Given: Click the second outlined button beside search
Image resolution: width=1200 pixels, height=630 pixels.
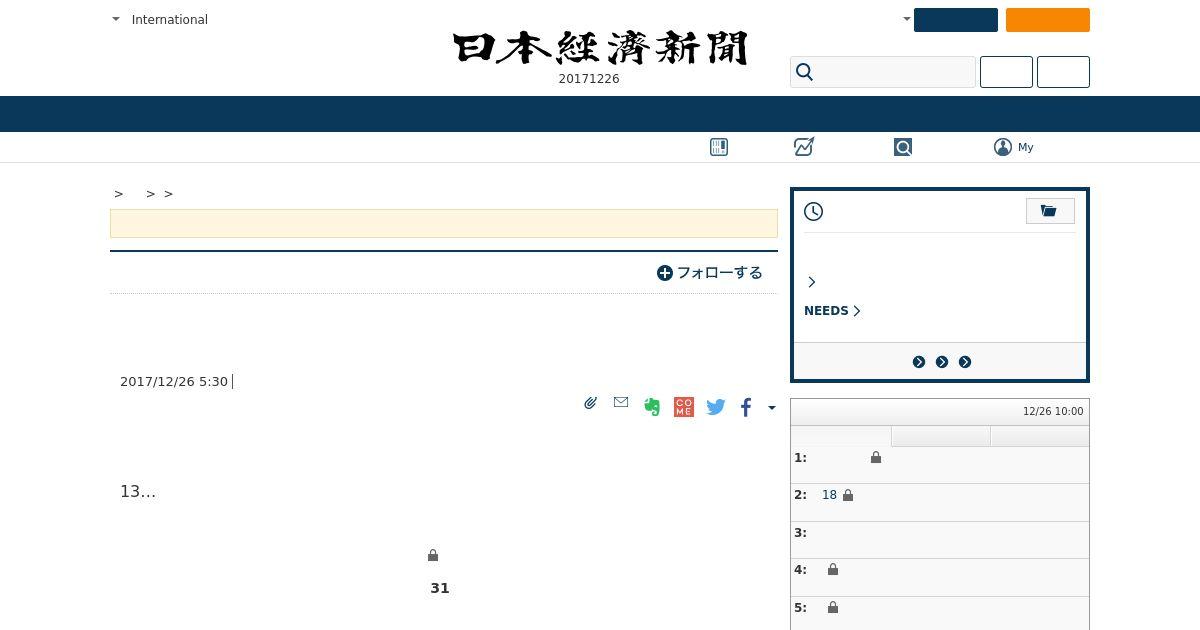Looking at the screenshot, I should (1063, 72).
